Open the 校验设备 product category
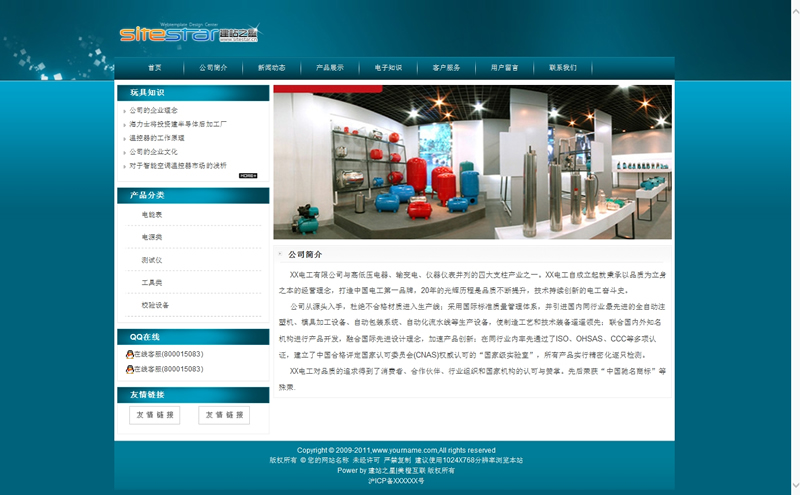800x495 pixels. point(155,305)
